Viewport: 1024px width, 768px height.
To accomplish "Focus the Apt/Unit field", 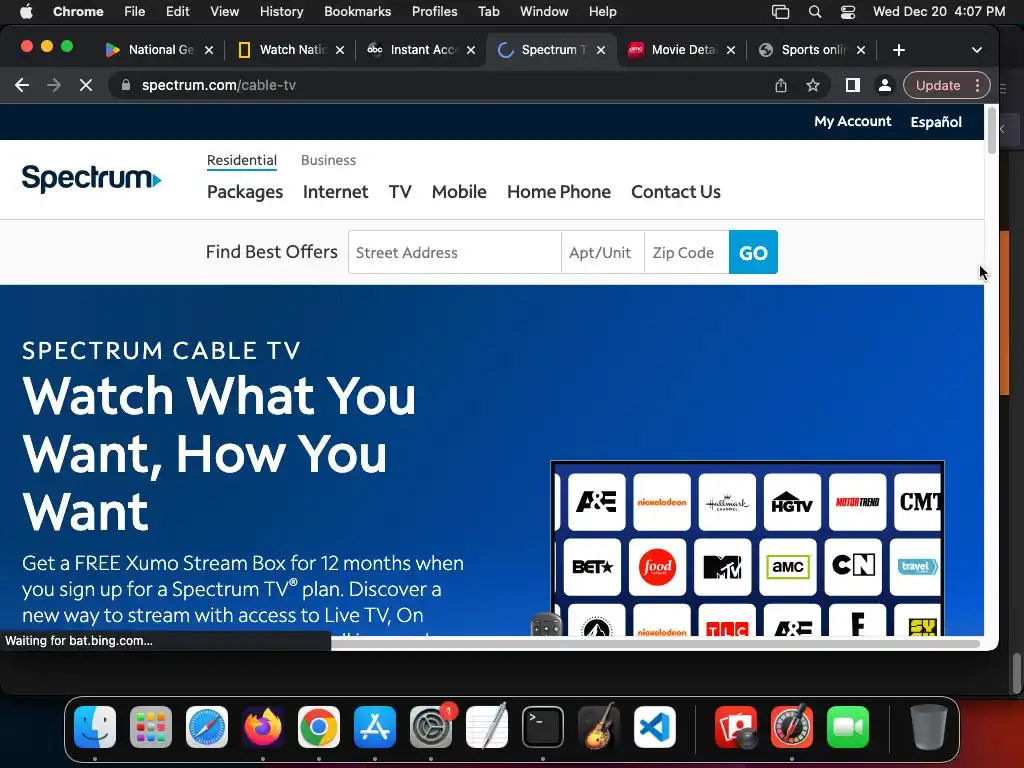I will coord(602,252).
